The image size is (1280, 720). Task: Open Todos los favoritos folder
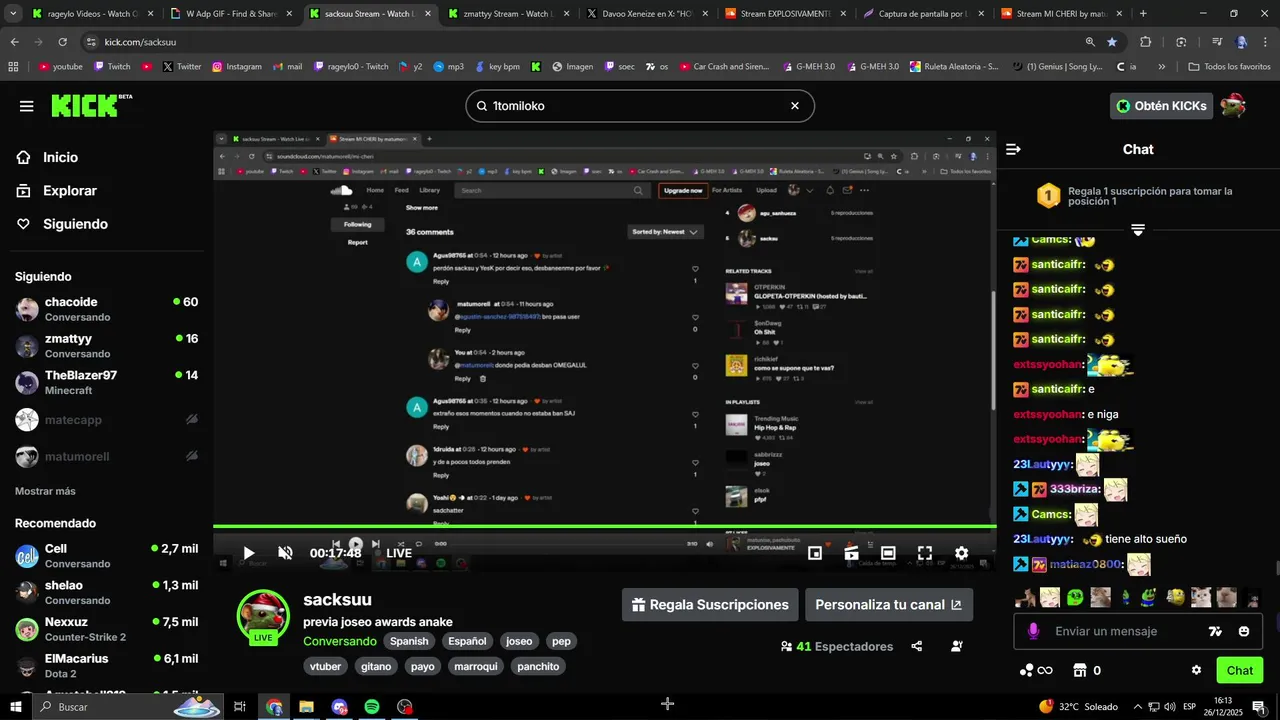point(1229,67)
